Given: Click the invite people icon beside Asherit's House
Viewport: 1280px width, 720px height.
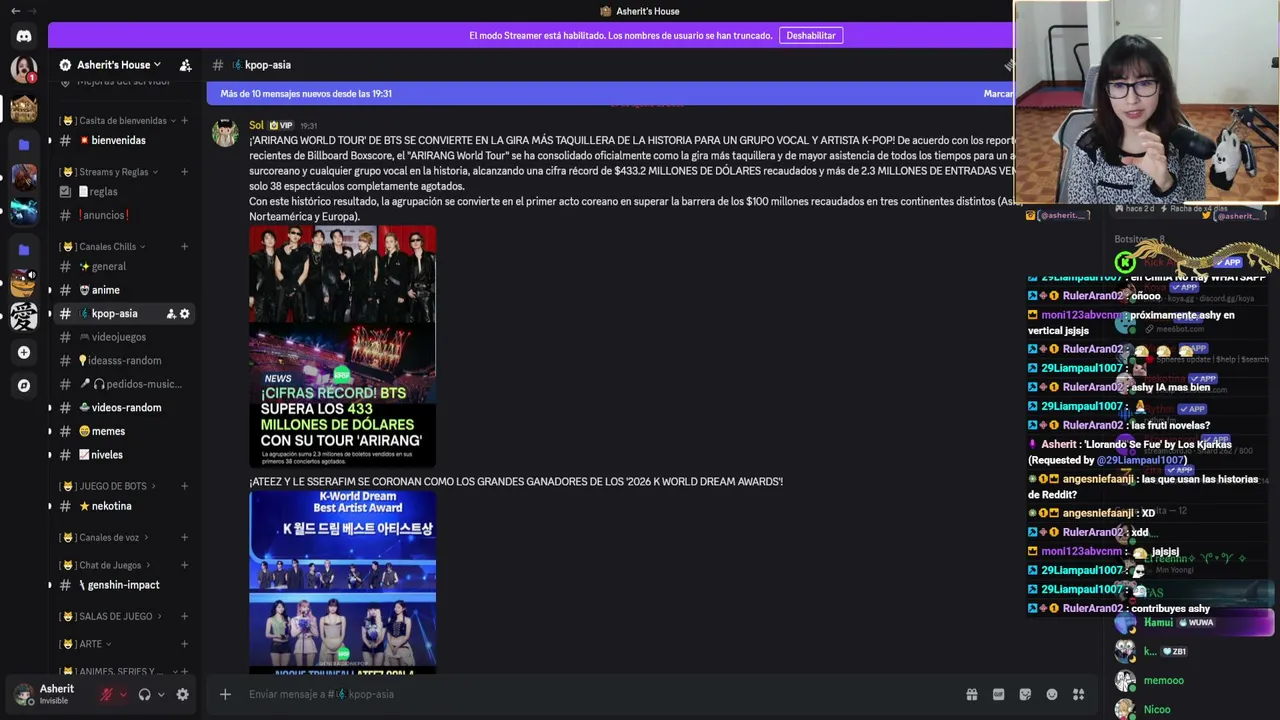Looking at the screenshot, I should [x=185, y=65].
